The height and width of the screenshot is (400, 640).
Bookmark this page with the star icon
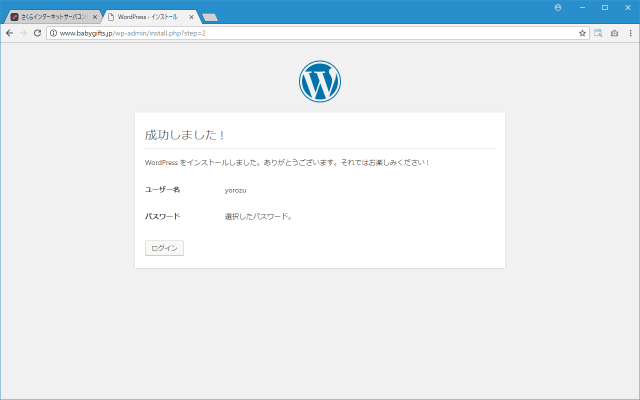click(x=582, y=33)
